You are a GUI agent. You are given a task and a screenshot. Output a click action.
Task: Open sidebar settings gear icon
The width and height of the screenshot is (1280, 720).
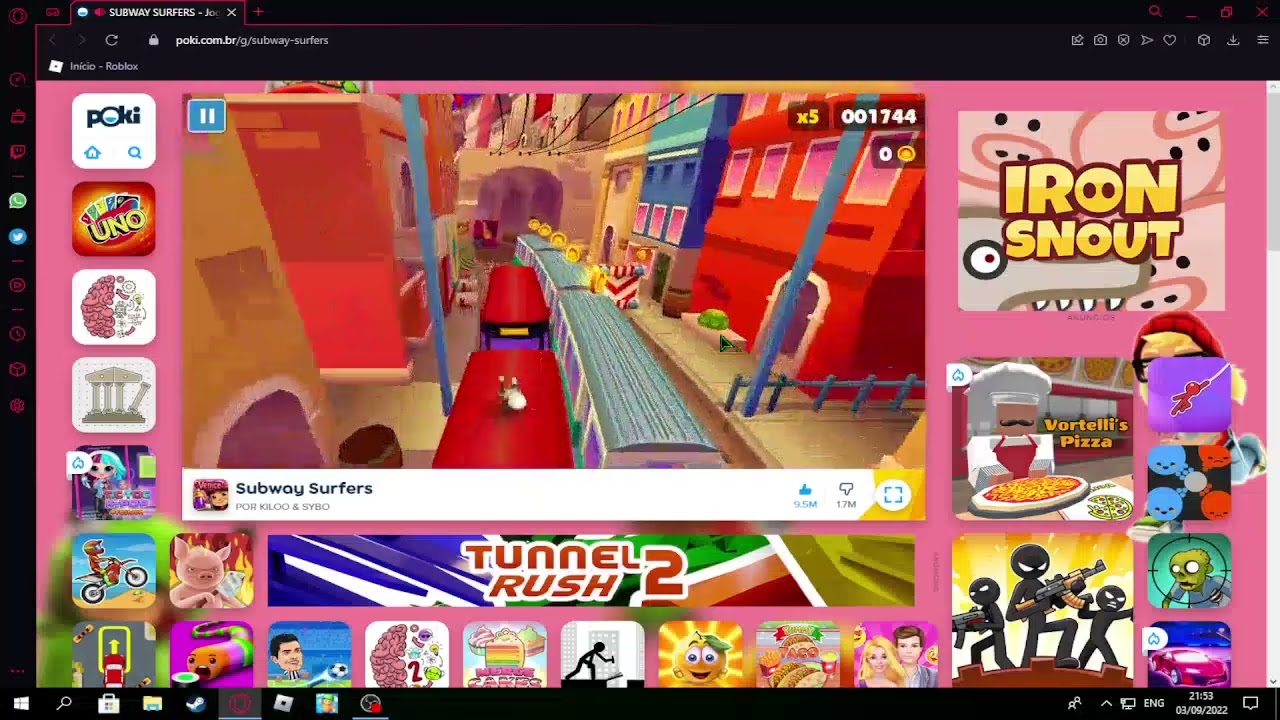pyautogui.click(x=17, y=406)
